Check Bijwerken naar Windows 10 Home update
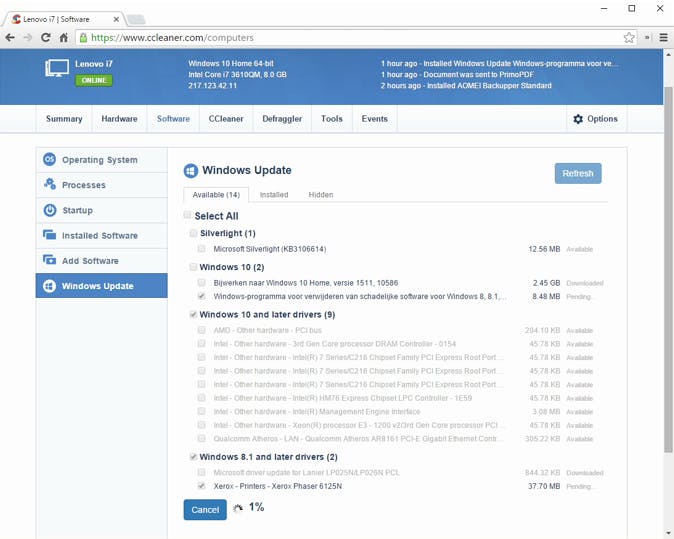Screen dimensions: 674x539 click(x=201, y=282)
